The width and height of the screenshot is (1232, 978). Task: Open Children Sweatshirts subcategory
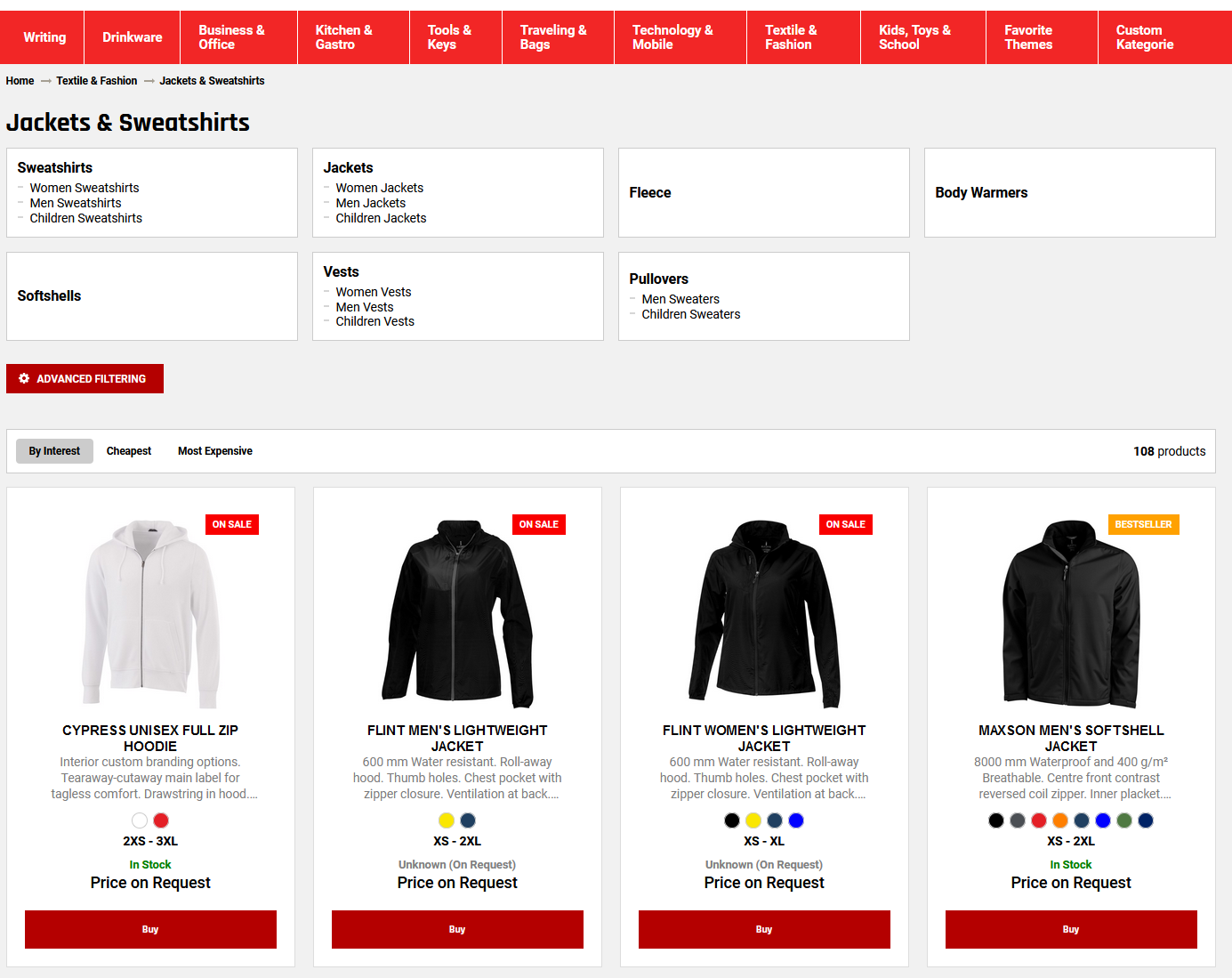click(86, 218)
